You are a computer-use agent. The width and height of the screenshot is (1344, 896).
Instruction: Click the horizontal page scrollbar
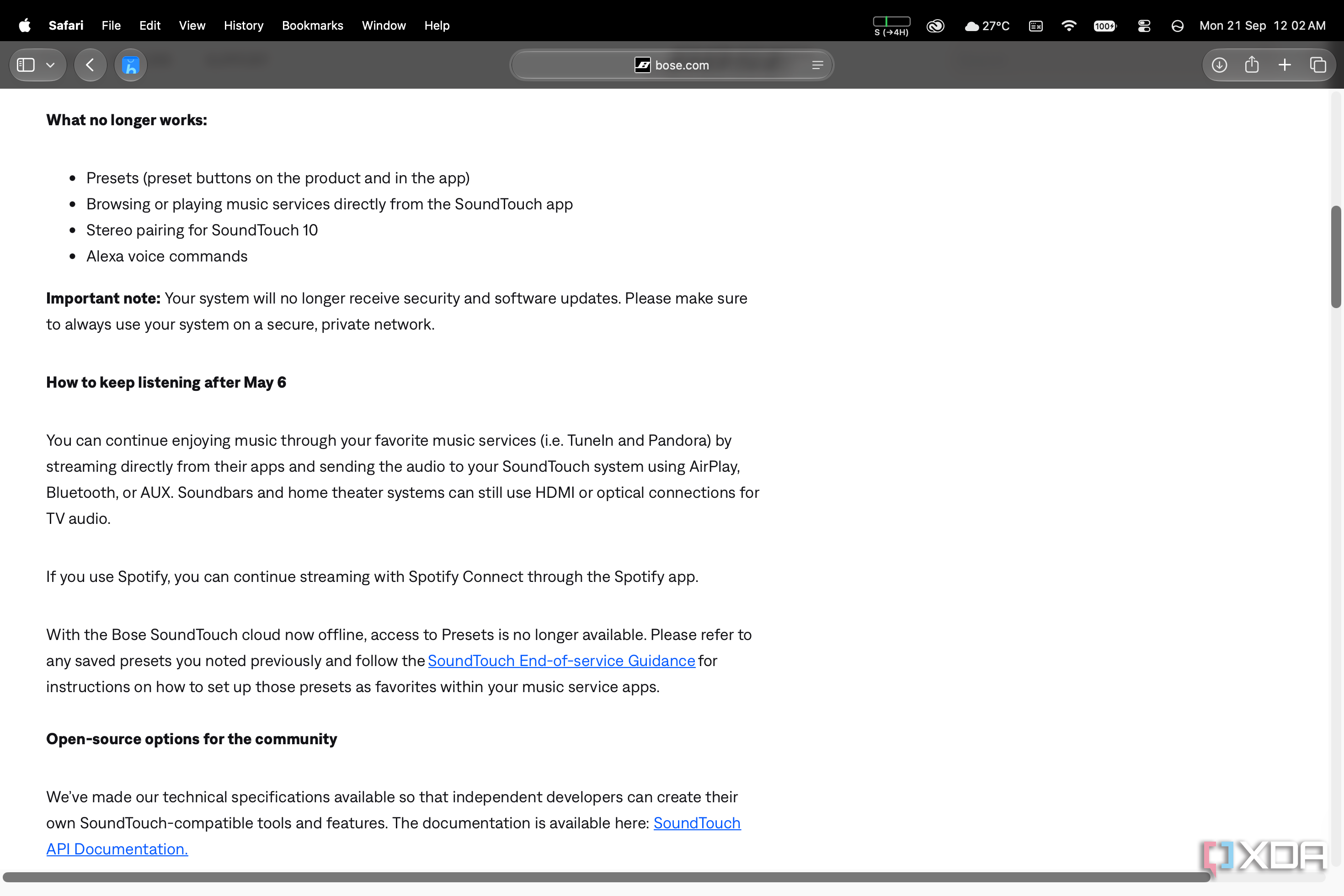pyautogui.click(x=606, y=877)
